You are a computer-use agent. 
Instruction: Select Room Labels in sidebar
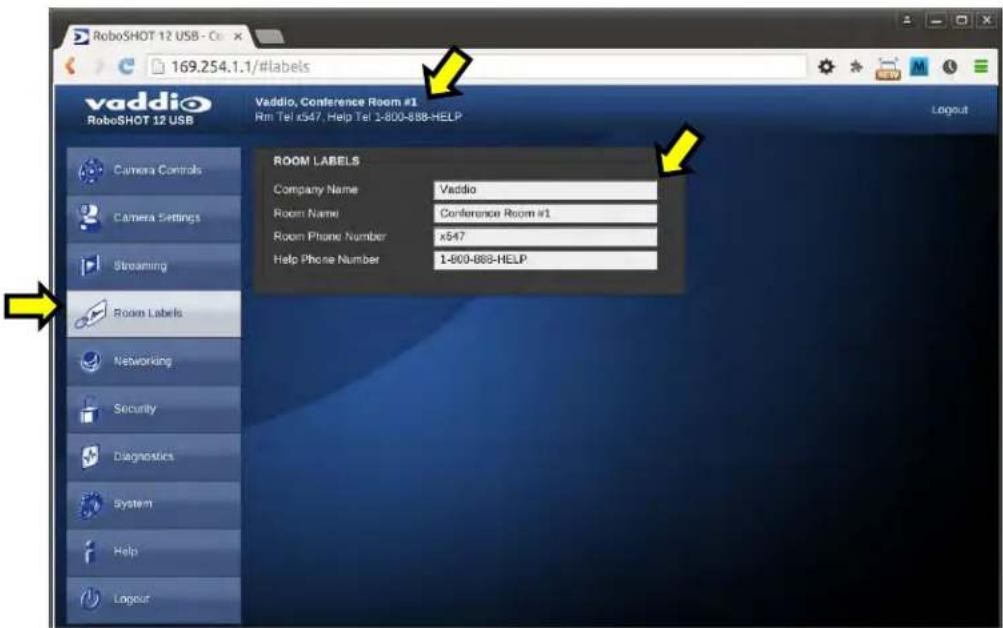pos(154,313)
